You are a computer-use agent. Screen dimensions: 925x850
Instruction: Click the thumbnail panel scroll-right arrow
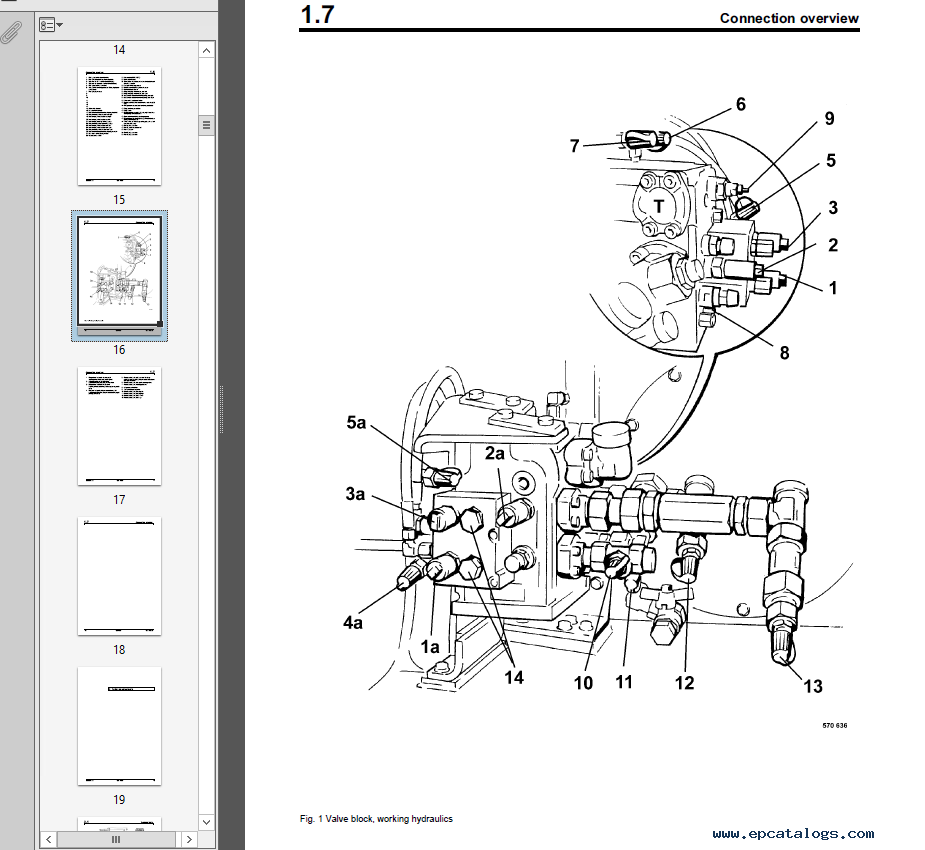click(x=189, y=839)
